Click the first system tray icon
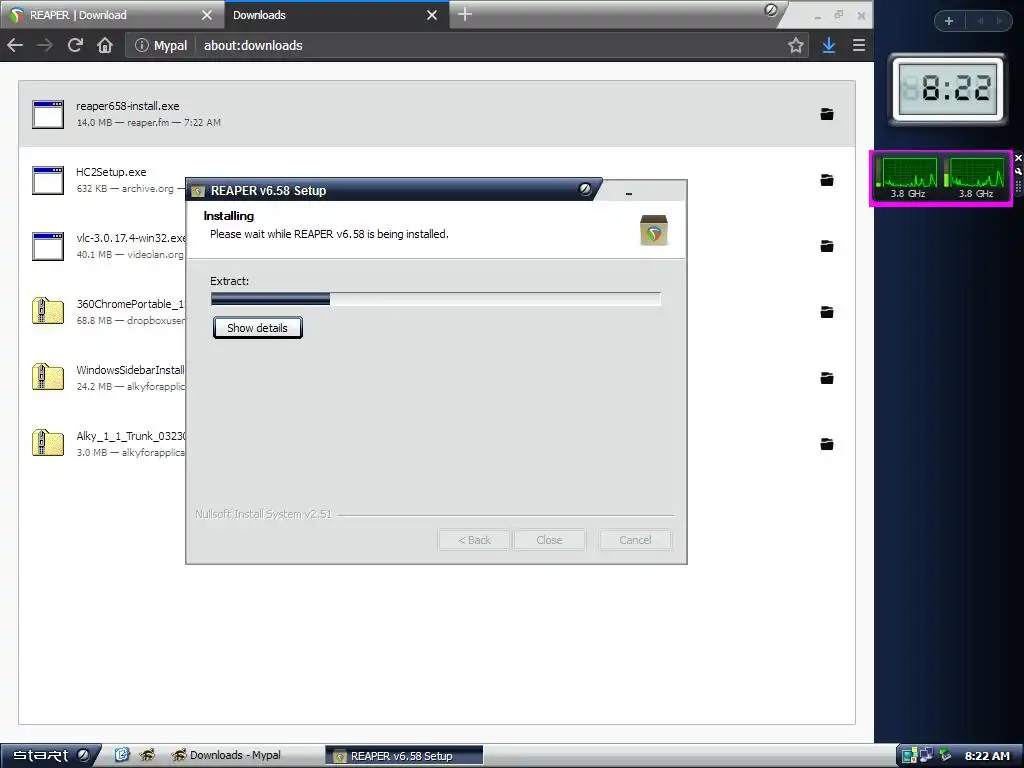This screenshot has width=1024, height=768. point(910,756)
